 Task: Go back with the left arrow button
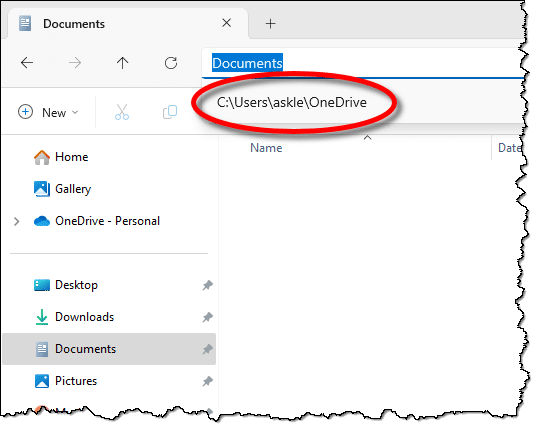[x=27, y=63]
